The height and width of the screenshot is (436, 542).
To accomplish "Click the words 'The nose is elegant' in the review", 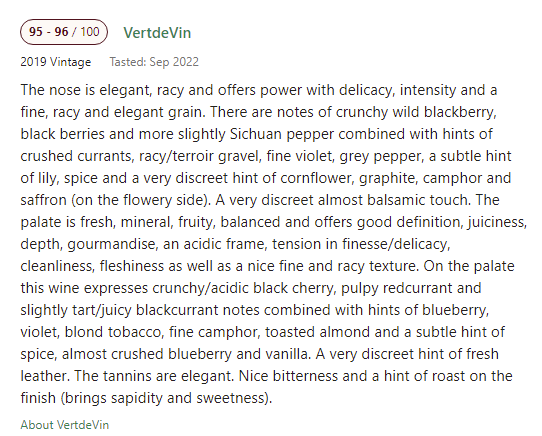I will pyautogui.click(x=86, y=90).
